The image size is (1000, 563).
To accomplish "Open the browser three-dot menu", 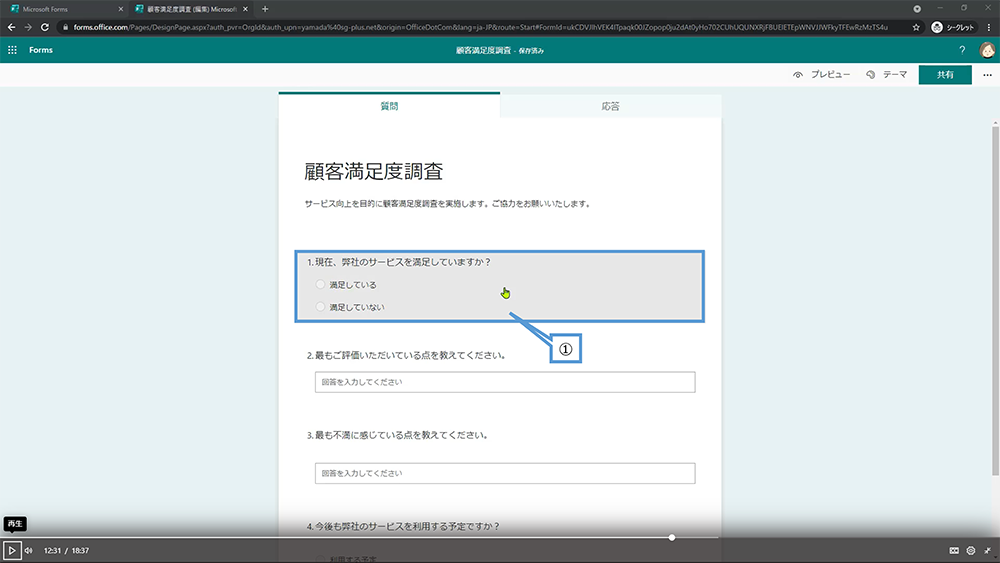I will 989,27.
